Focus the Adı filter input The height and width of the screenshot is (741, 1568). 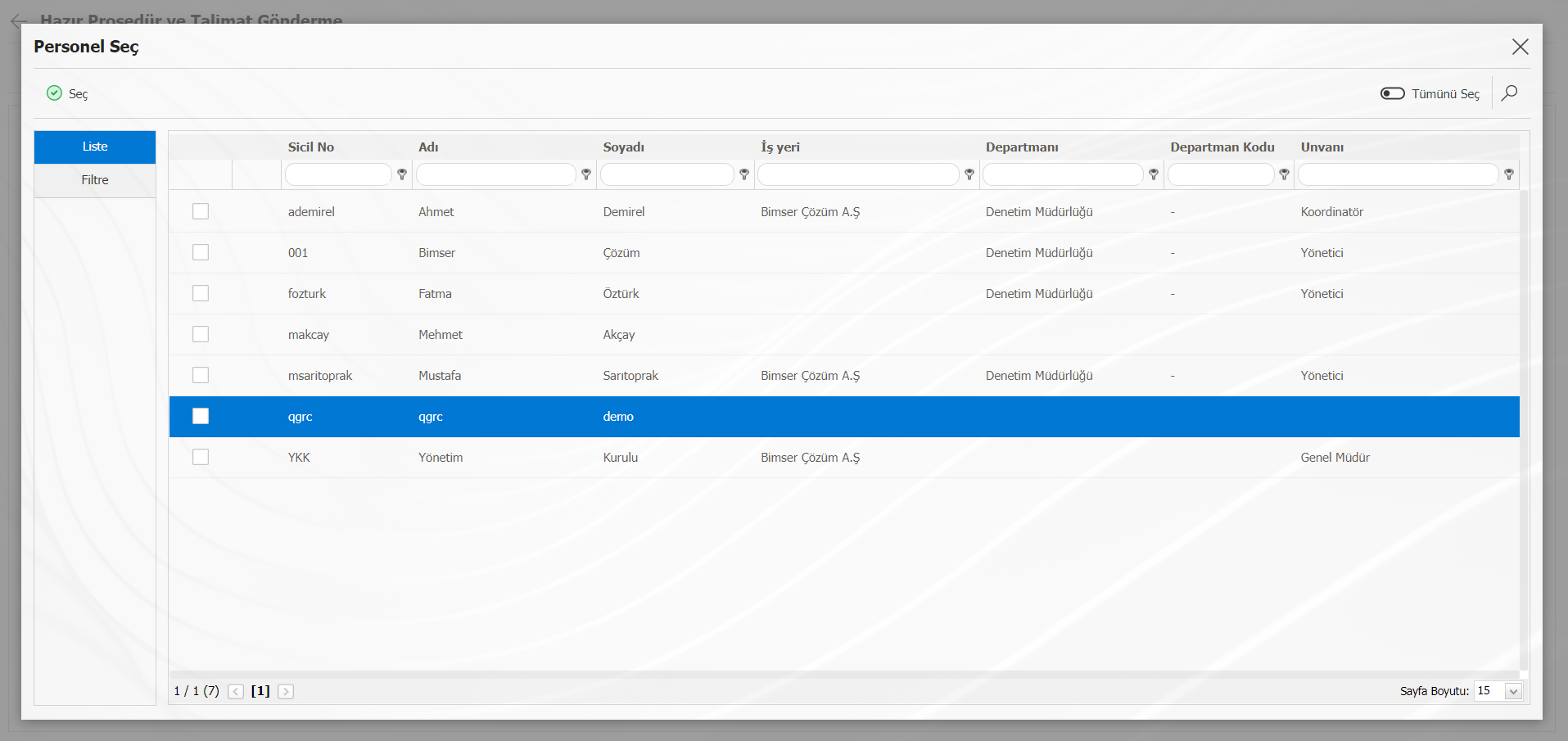coord(496,174)
